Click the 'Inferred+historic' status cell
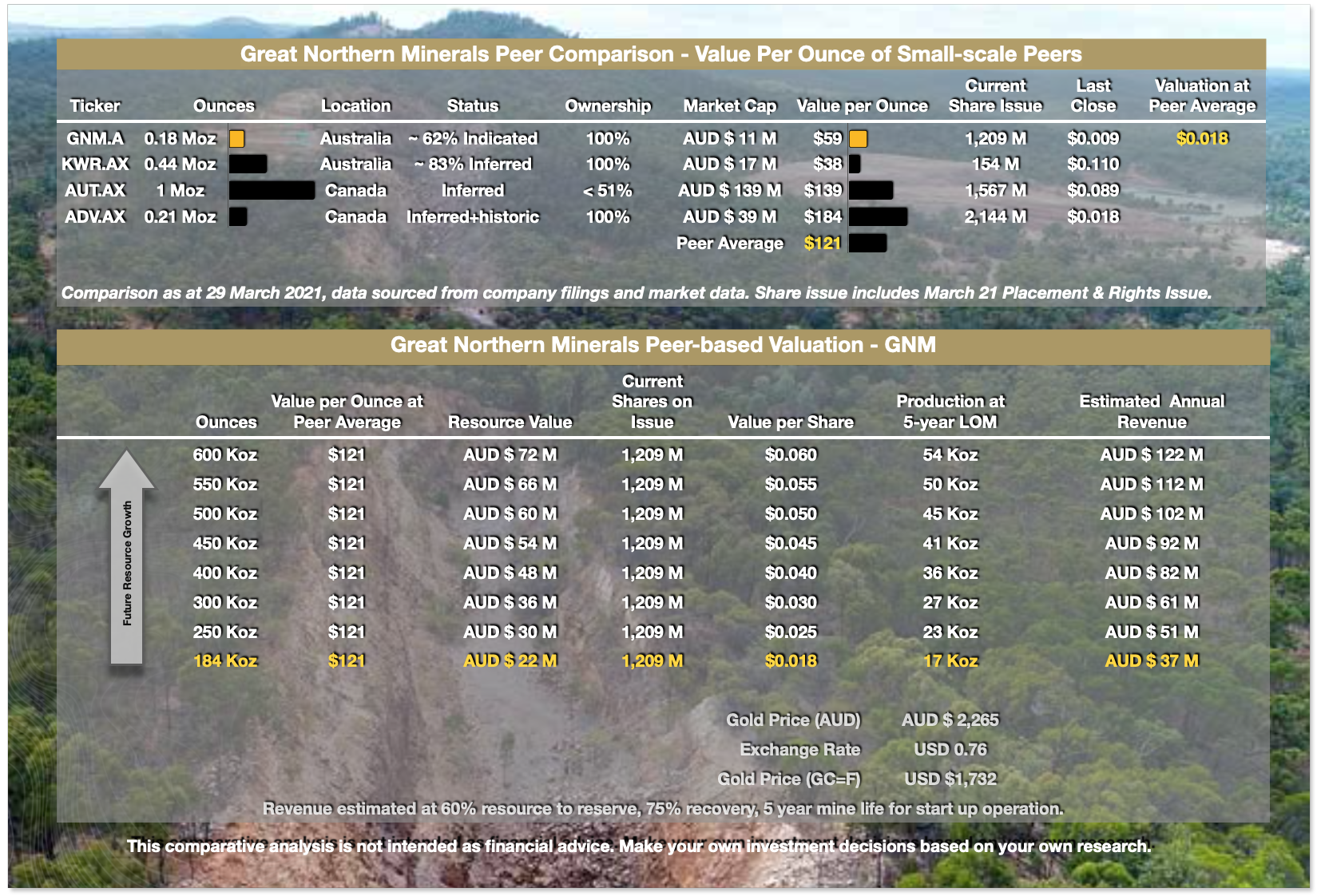Image resolution: width=1321 pixels, height=896 pixels. (473, 216)
